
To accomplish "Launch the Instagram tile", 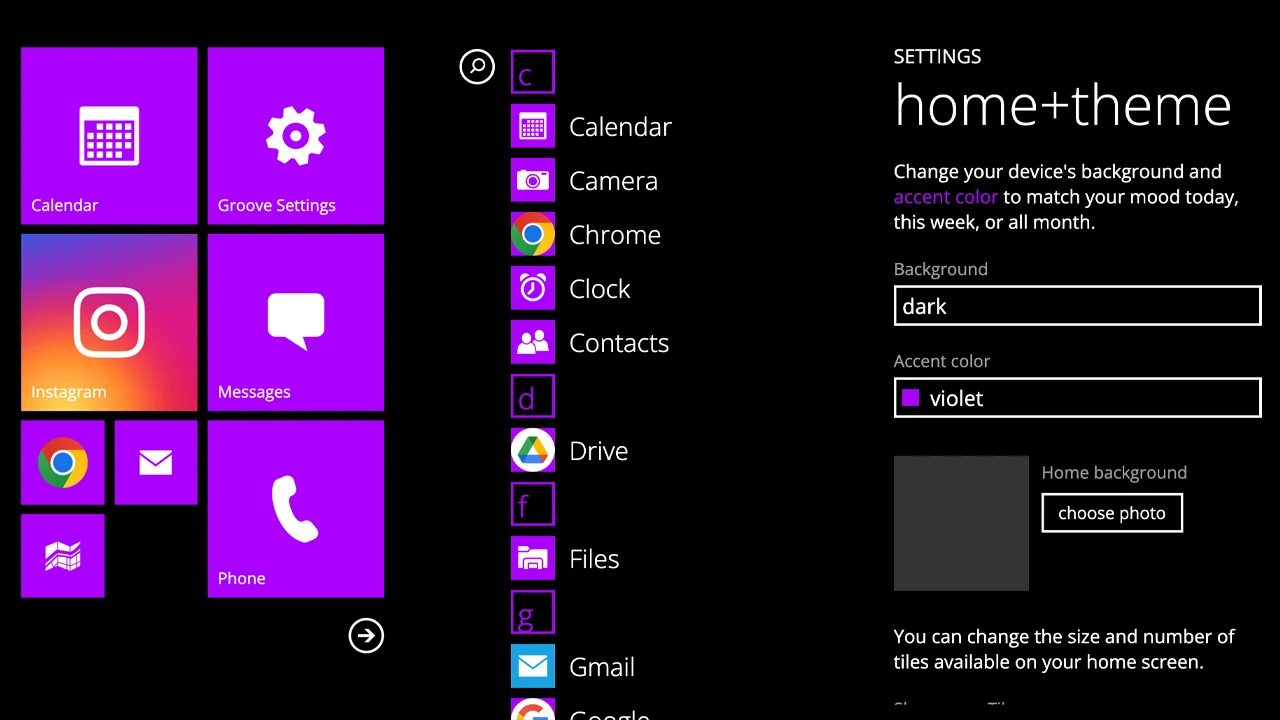I will tap(109, 322).
